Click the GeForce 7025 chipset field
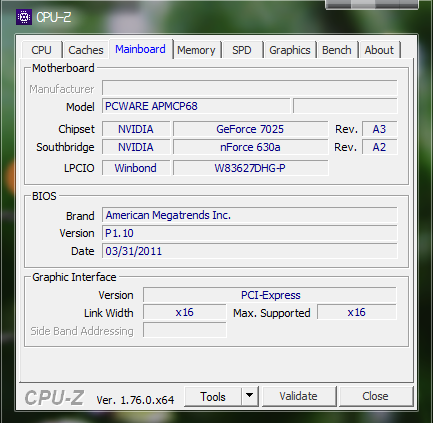Image resolution: width=433 pixels, height=423 pixels. pyautogui.click(x=250, y=129)
